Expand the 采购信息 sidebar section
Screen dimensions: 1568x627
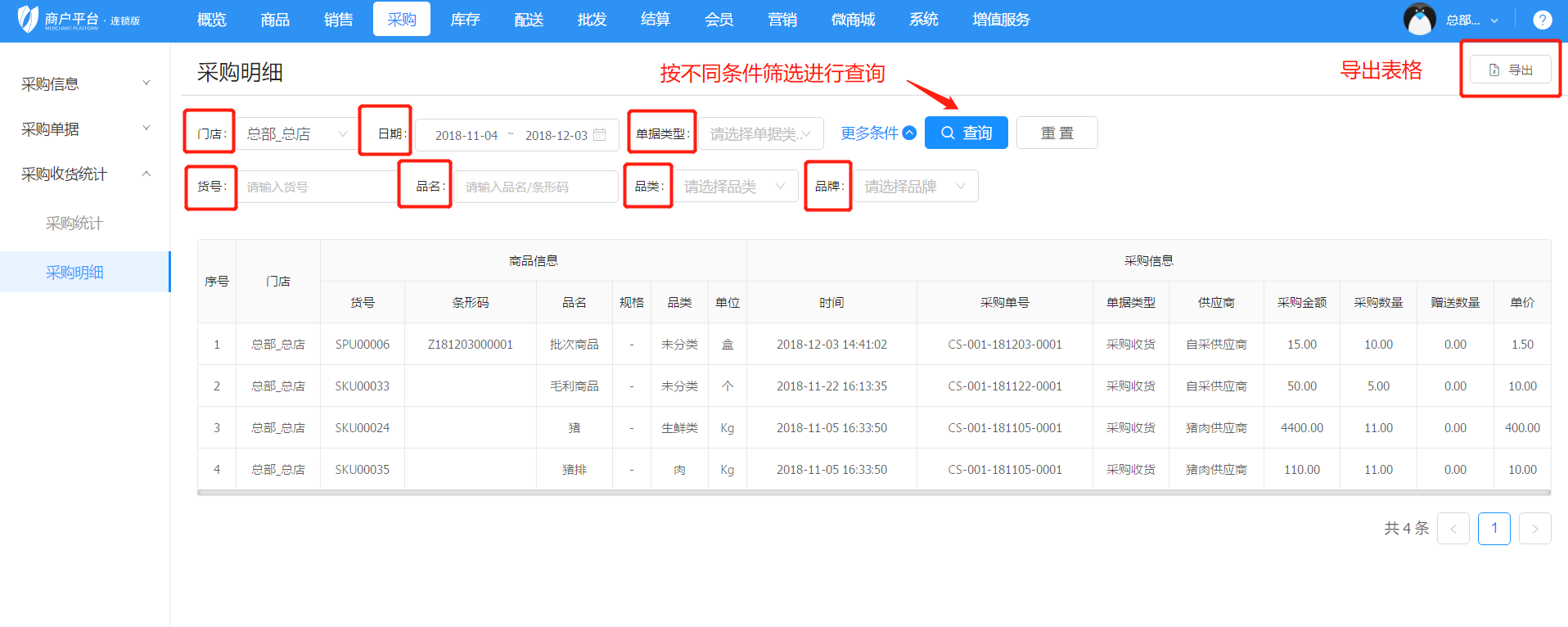click(84, 83)
